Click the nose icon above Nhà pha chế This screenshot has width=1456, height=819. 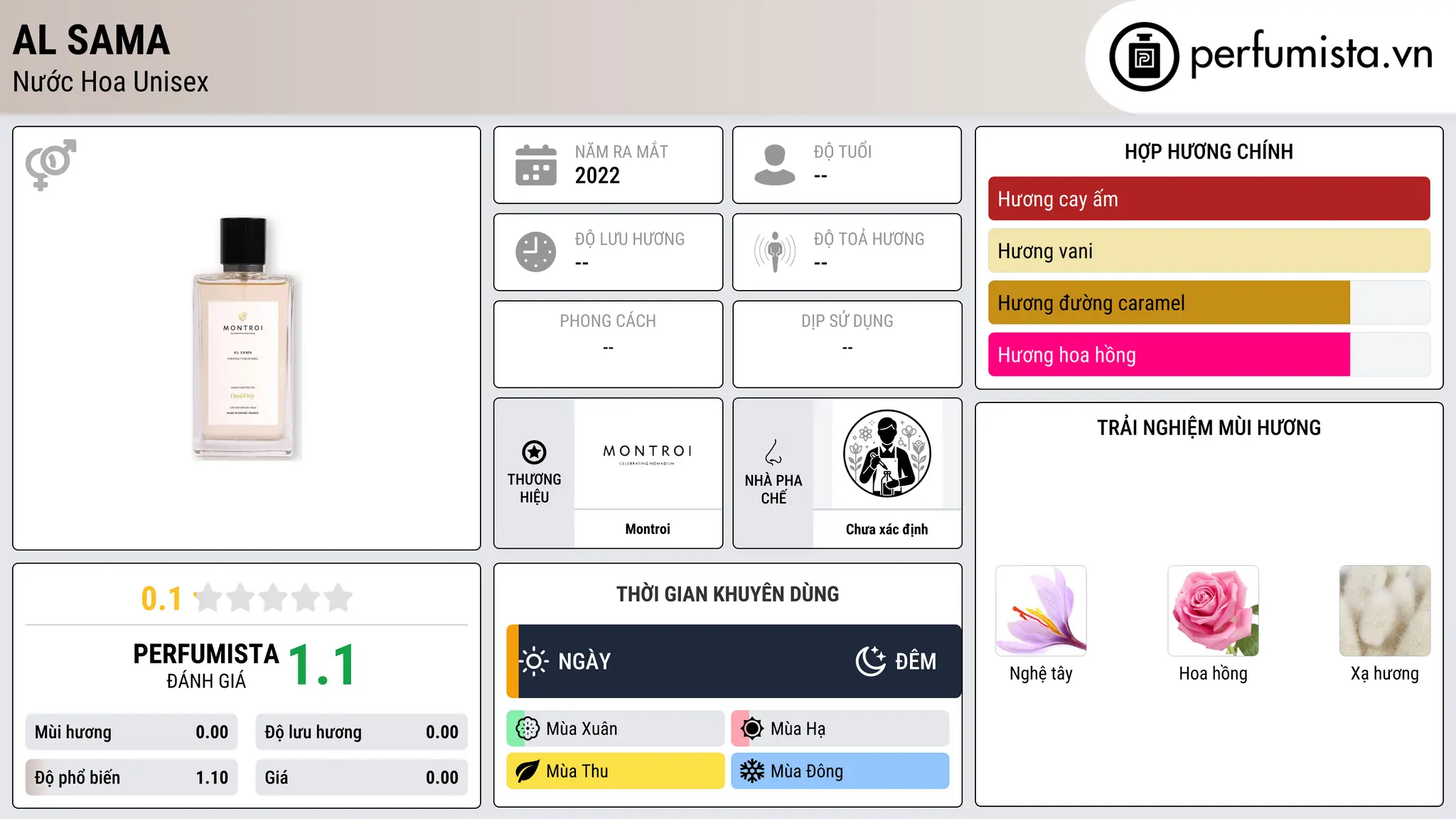(x=773, y=452)
